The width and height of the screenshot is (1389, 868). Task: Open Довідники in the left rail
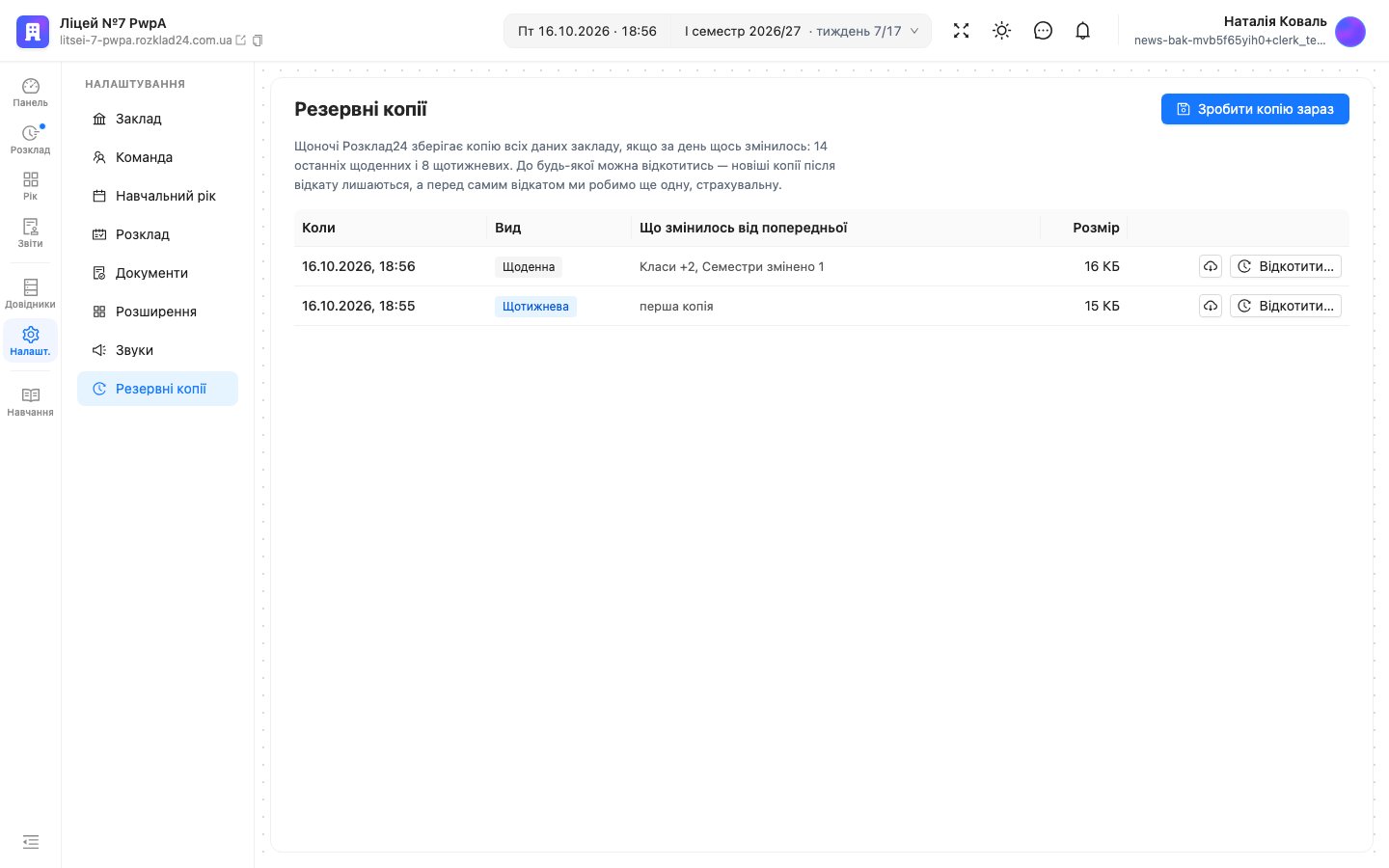[x=31, y=294]
